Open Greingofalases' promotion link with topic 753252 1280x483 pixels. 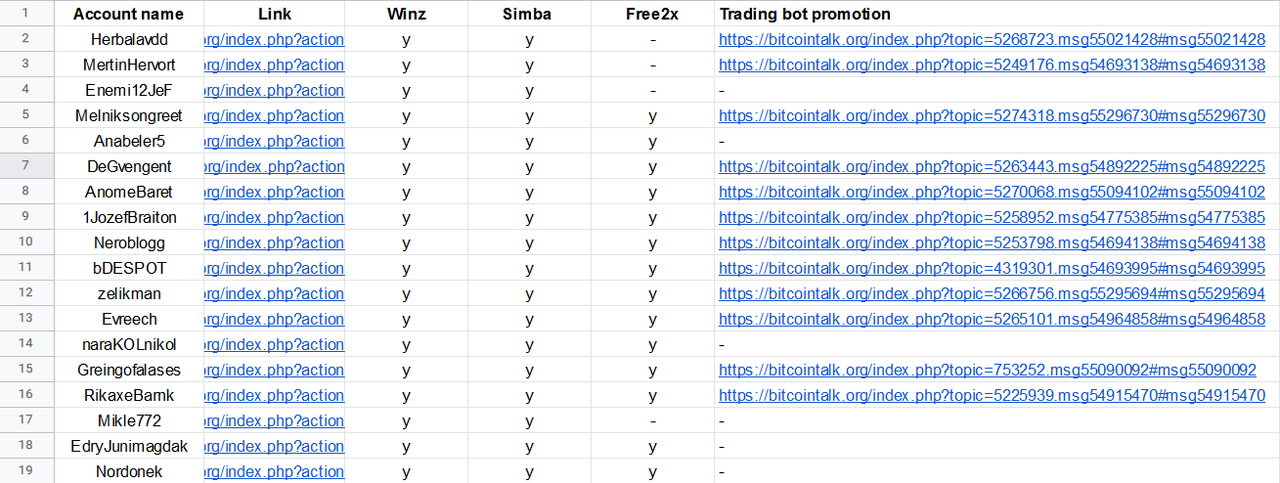[x=987, y=370]
